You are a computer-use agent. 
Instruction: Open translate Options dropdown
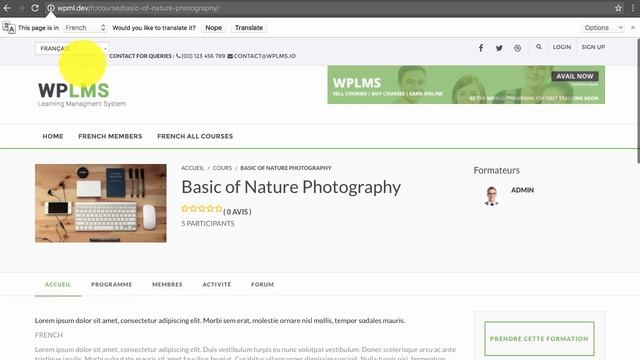click(x=603, y=27)
